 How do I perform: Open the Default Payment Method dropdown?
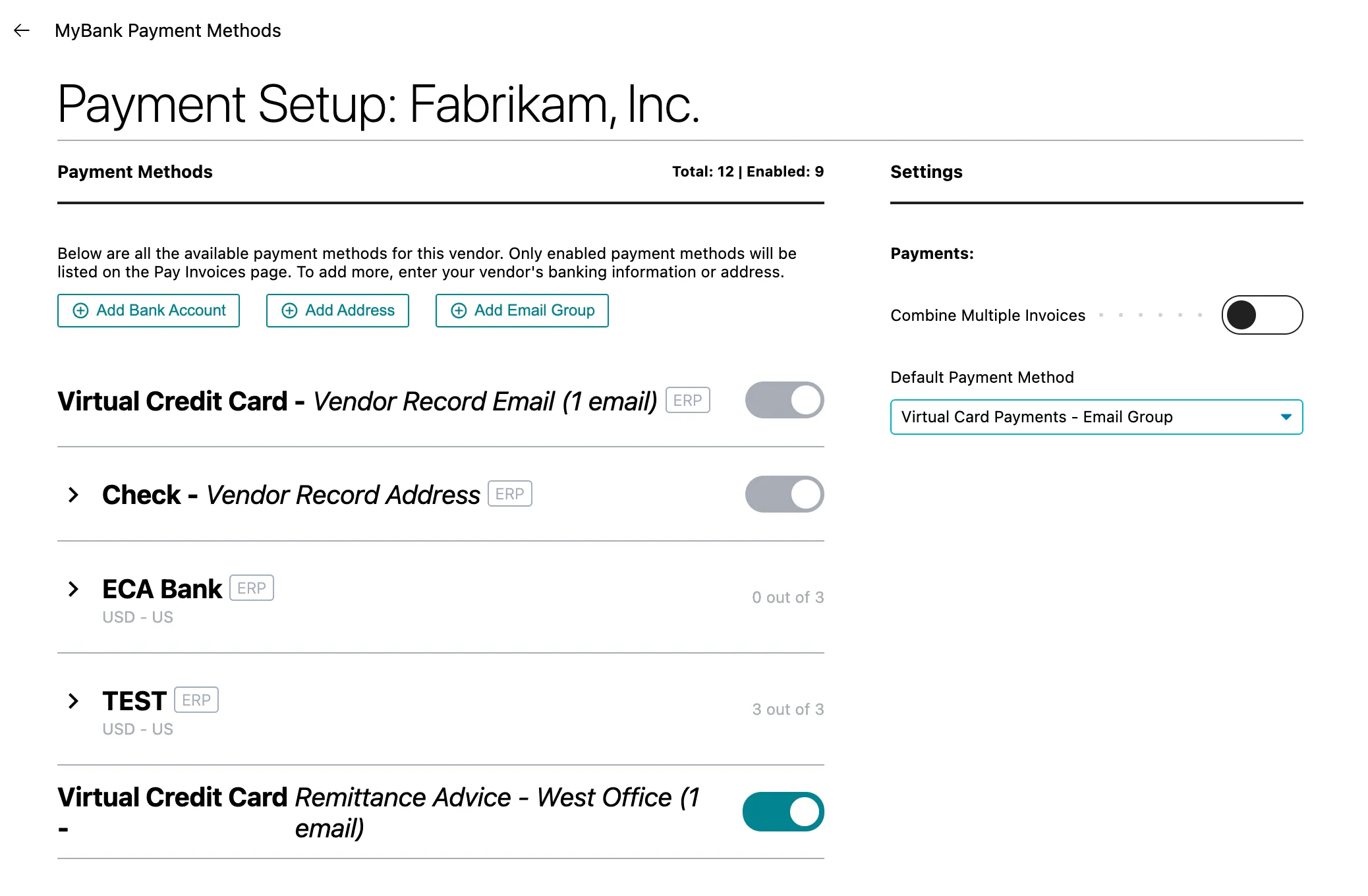click(1097, 417)
